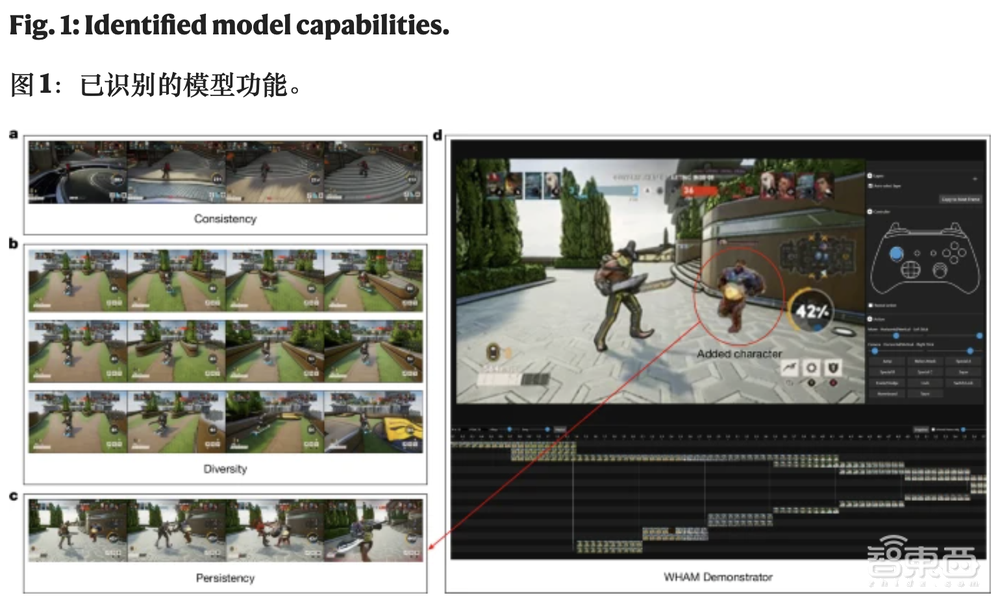The width and height of the screenshot is (1000, 606).
Task: Collapse the Layers section
Action: click(869, 175)
